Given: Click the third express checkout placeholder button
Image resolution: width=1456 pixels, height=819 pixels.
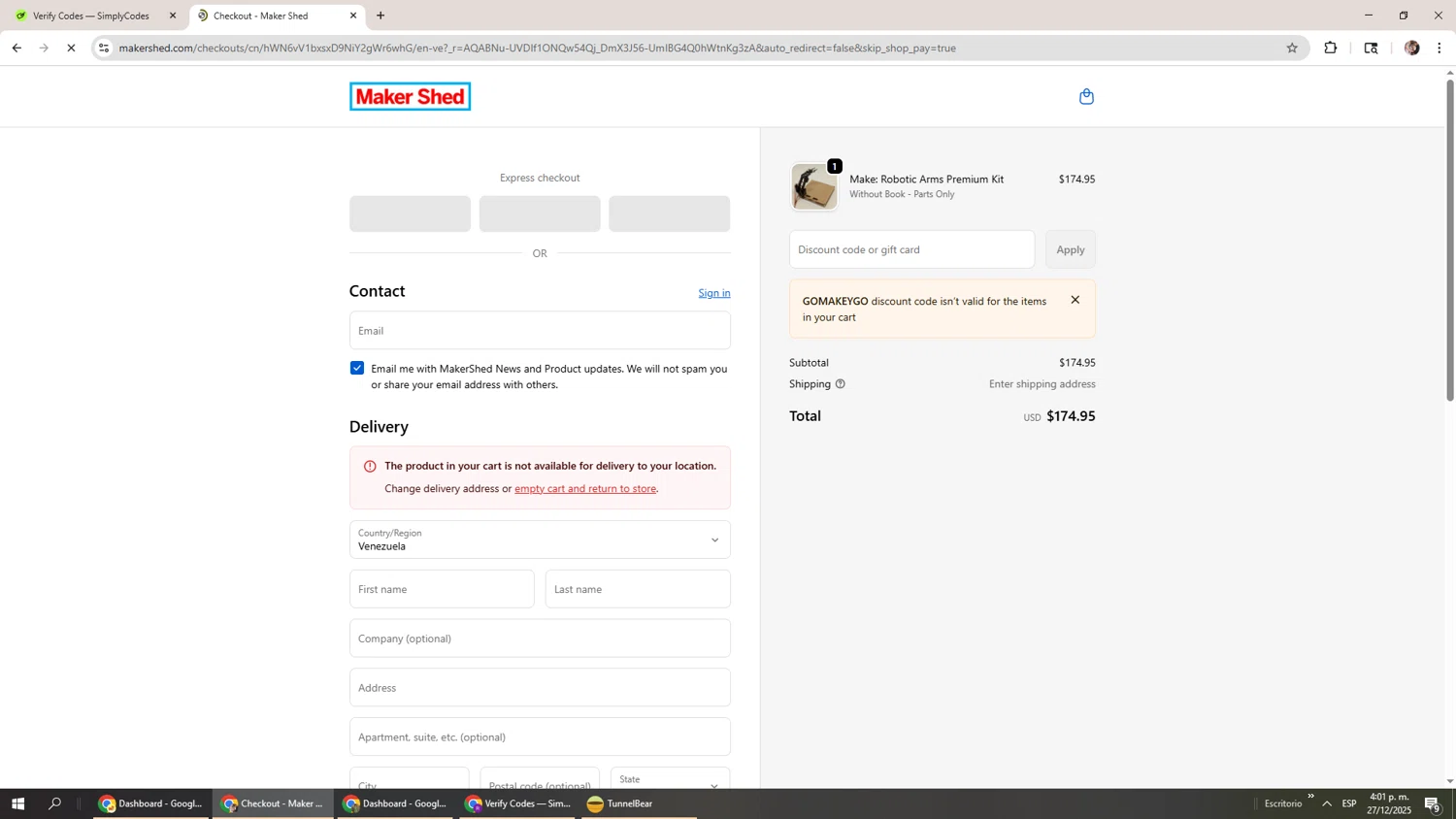Looking at the screenshot, I should pyautogui.click(x=669, y=213).
